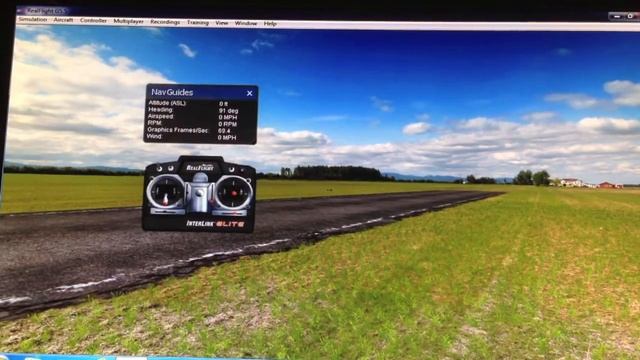
Task: Open the Controller menu
Action: coord(93,20)
